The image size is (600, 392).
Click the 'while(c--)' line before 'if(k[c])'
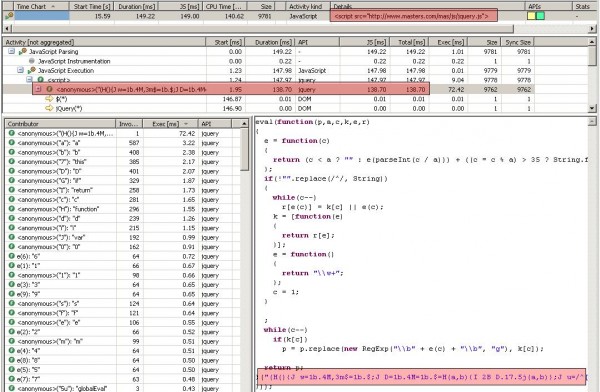(x=285, y=330)
